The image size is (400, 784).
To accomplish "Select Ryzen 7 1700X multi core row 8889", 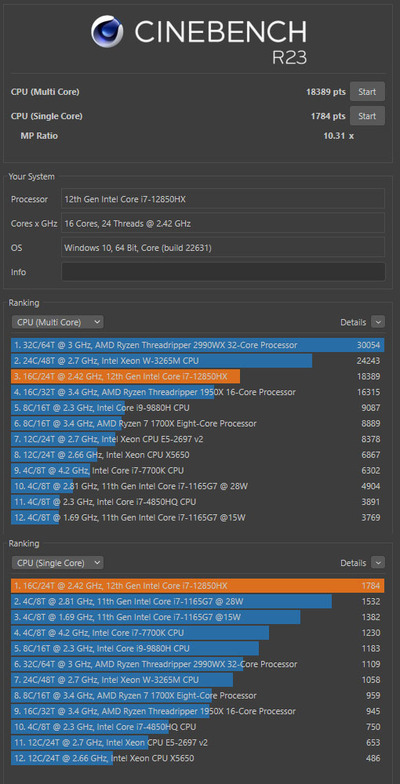I will point(198,424).
